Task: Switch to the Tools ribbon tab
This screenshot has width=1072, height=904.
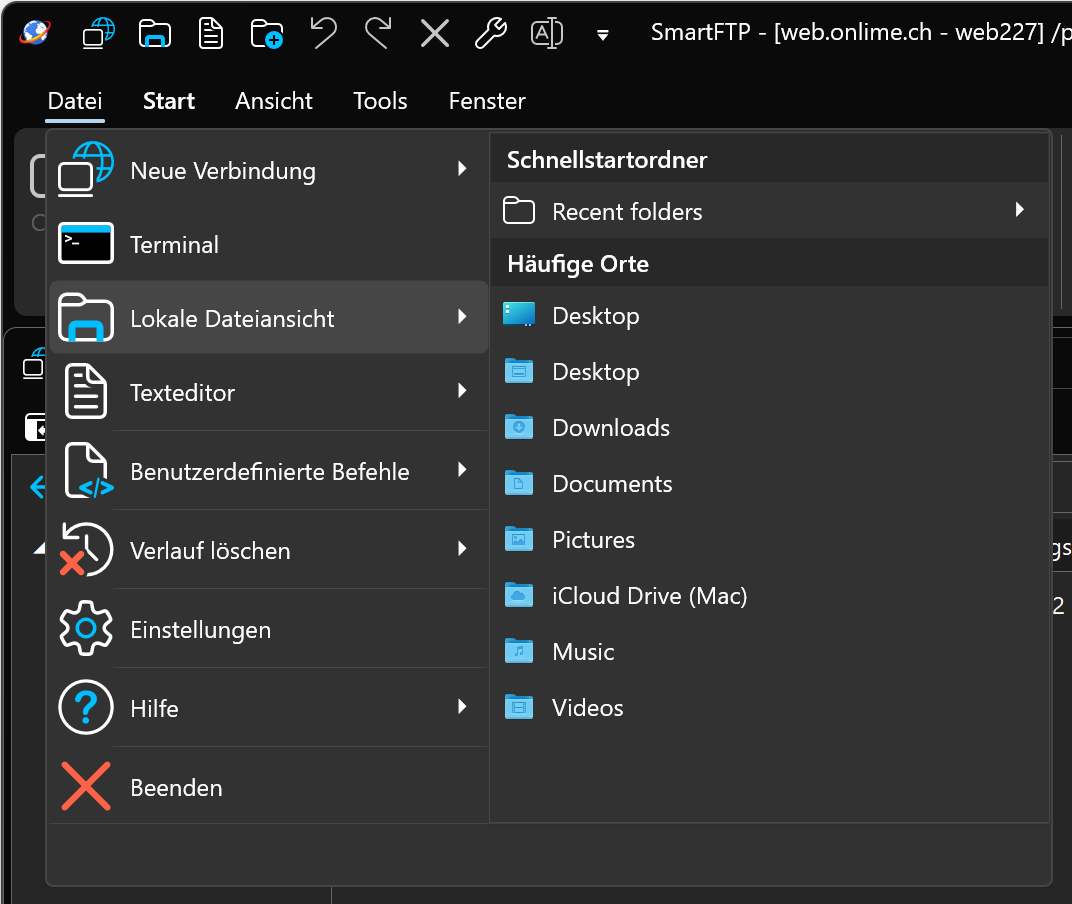Action: click(x=380, y=101)
